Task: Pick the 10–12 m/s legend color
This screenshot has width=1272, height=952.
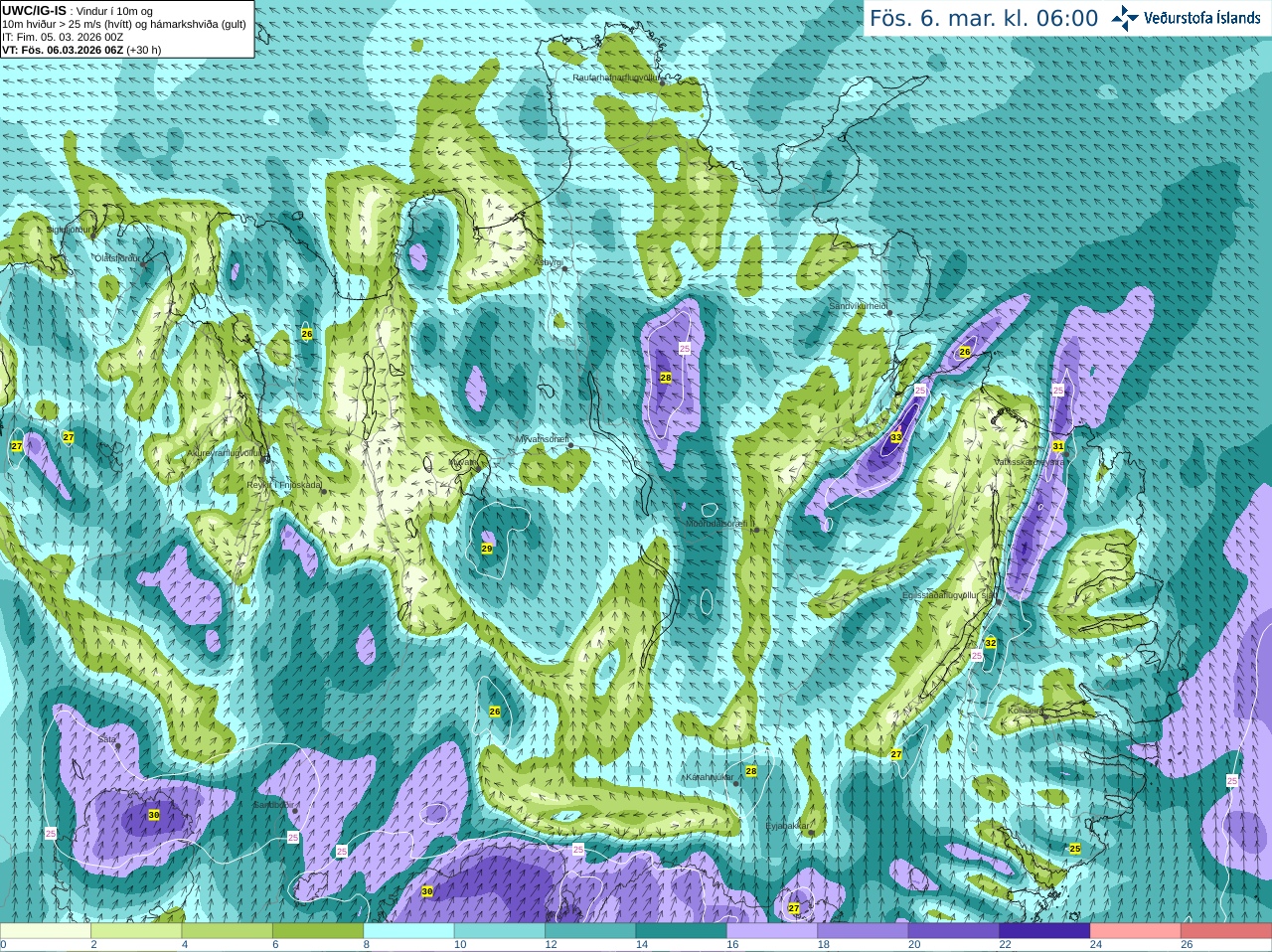Action: coord(500,931)
